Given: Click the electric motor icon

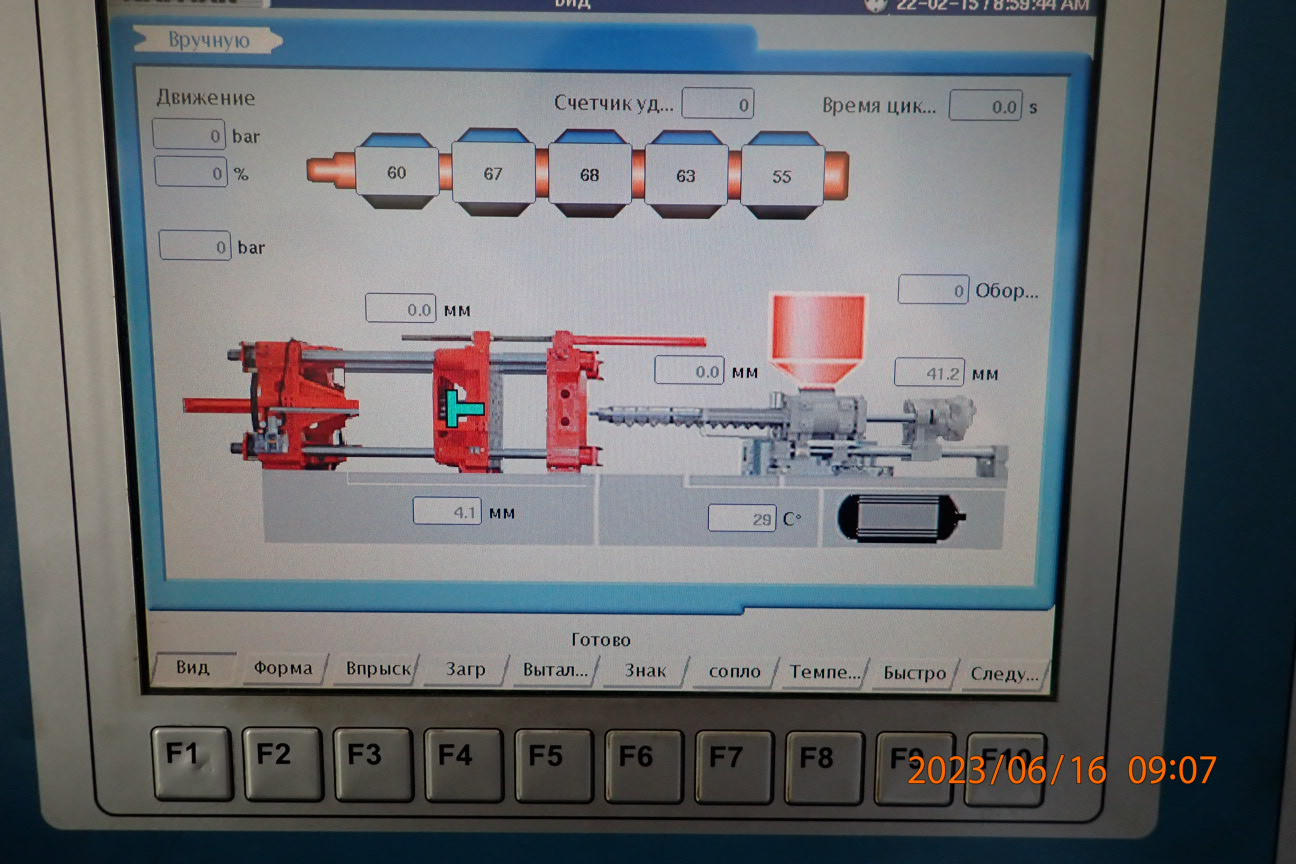Looking at the screenshot, I should pos(901,517).
